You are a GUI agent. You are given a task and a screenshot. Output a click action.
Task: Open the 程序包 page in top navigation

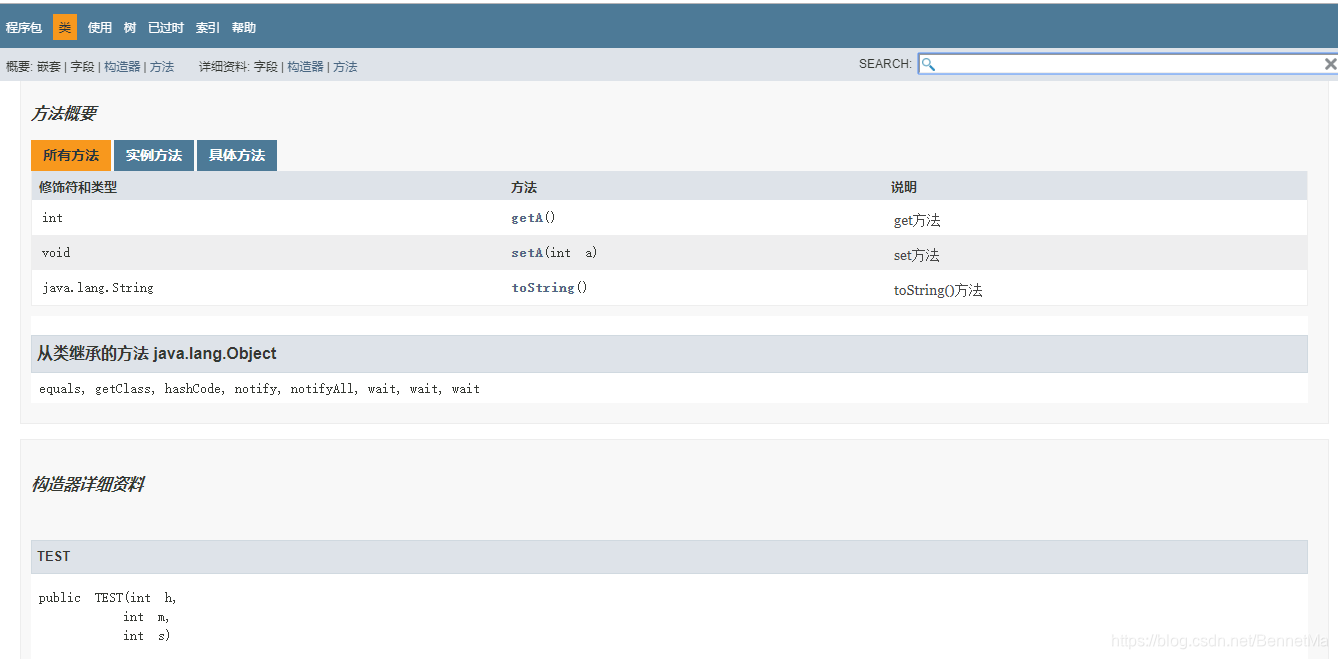click(x=24, y=27)
